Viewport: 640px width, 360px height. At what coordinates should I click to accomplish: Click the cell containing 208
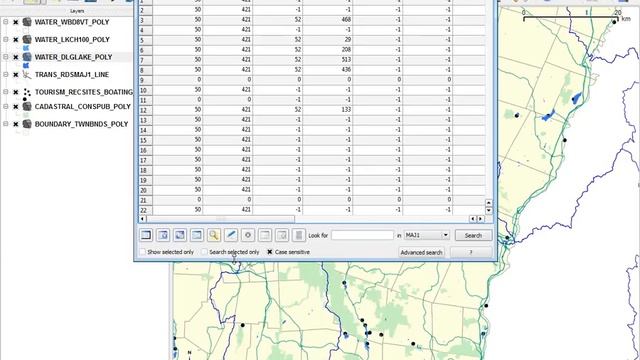pos(327,50)
